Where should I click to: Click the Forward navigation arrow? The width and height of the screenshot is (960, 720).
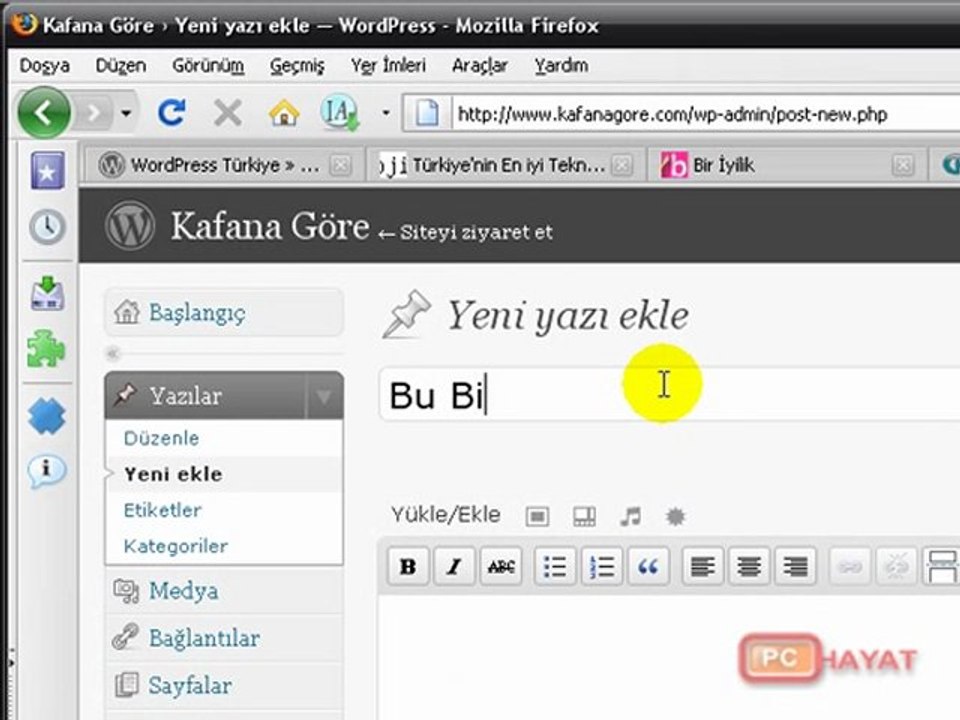[x=94, y=113]
